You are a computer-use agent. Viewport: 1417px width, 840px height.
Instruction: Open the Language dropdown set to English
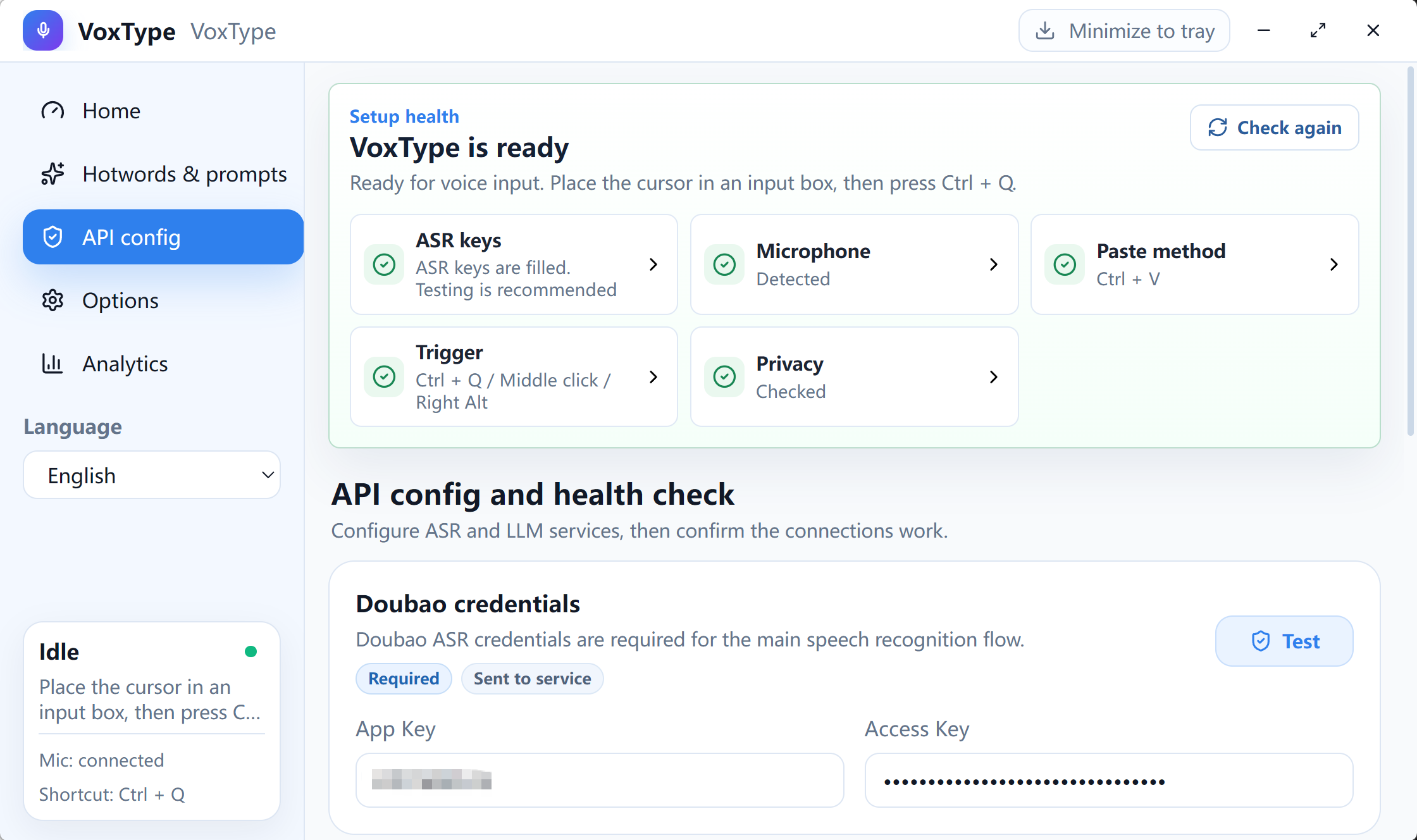pos(152,475)
